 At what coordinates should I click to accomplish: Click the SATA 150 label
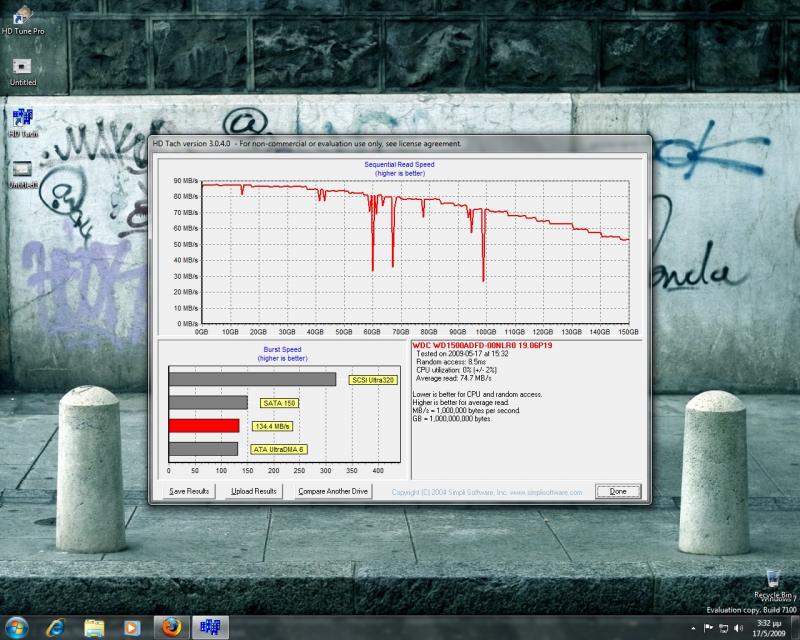279,403
